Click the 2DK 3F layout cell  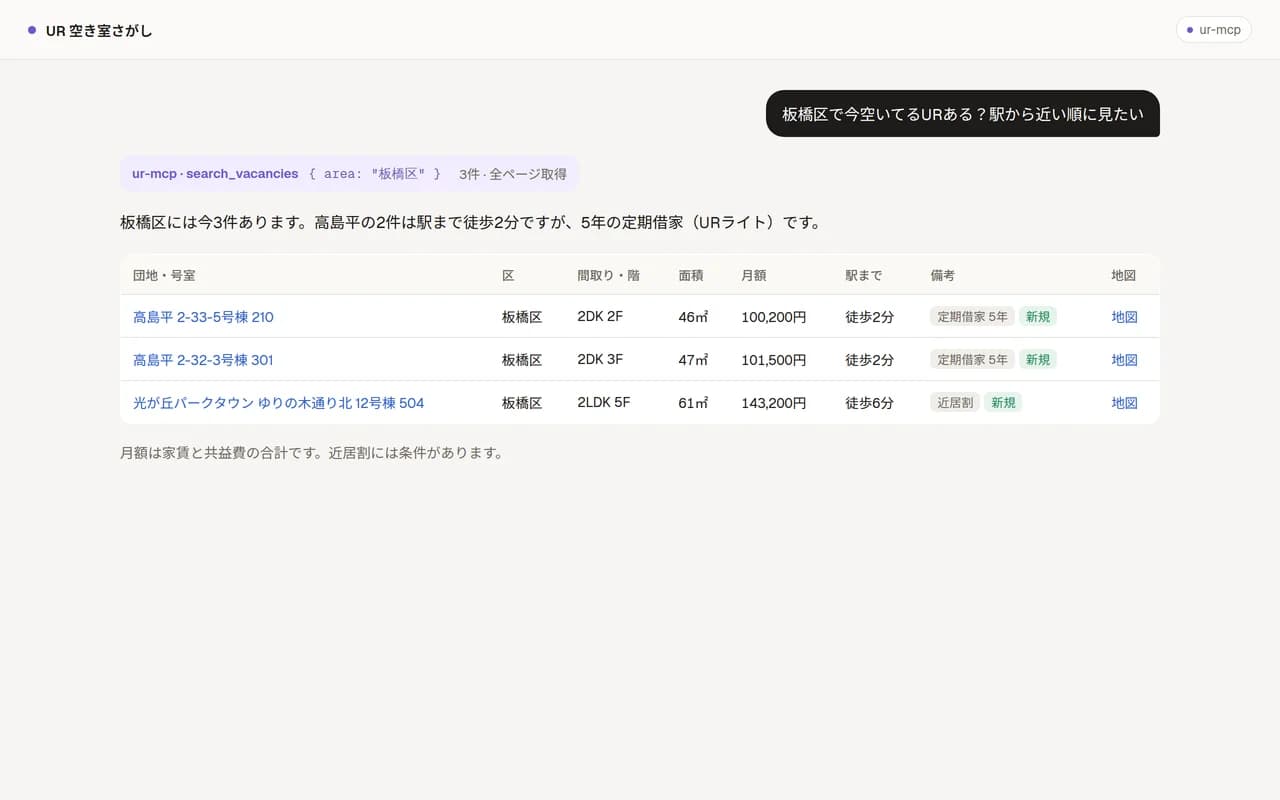pyautogui.click(x=600, y=360)
